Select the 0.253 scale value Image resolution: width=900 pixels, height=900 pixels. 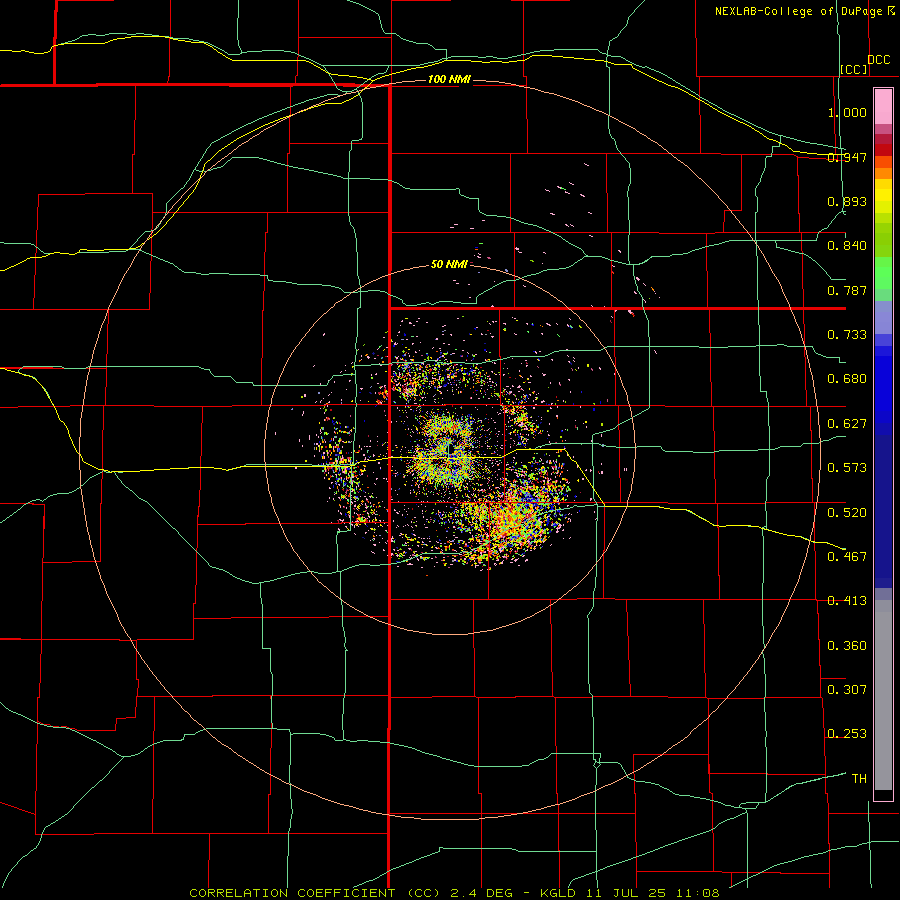tap(847, 734)
